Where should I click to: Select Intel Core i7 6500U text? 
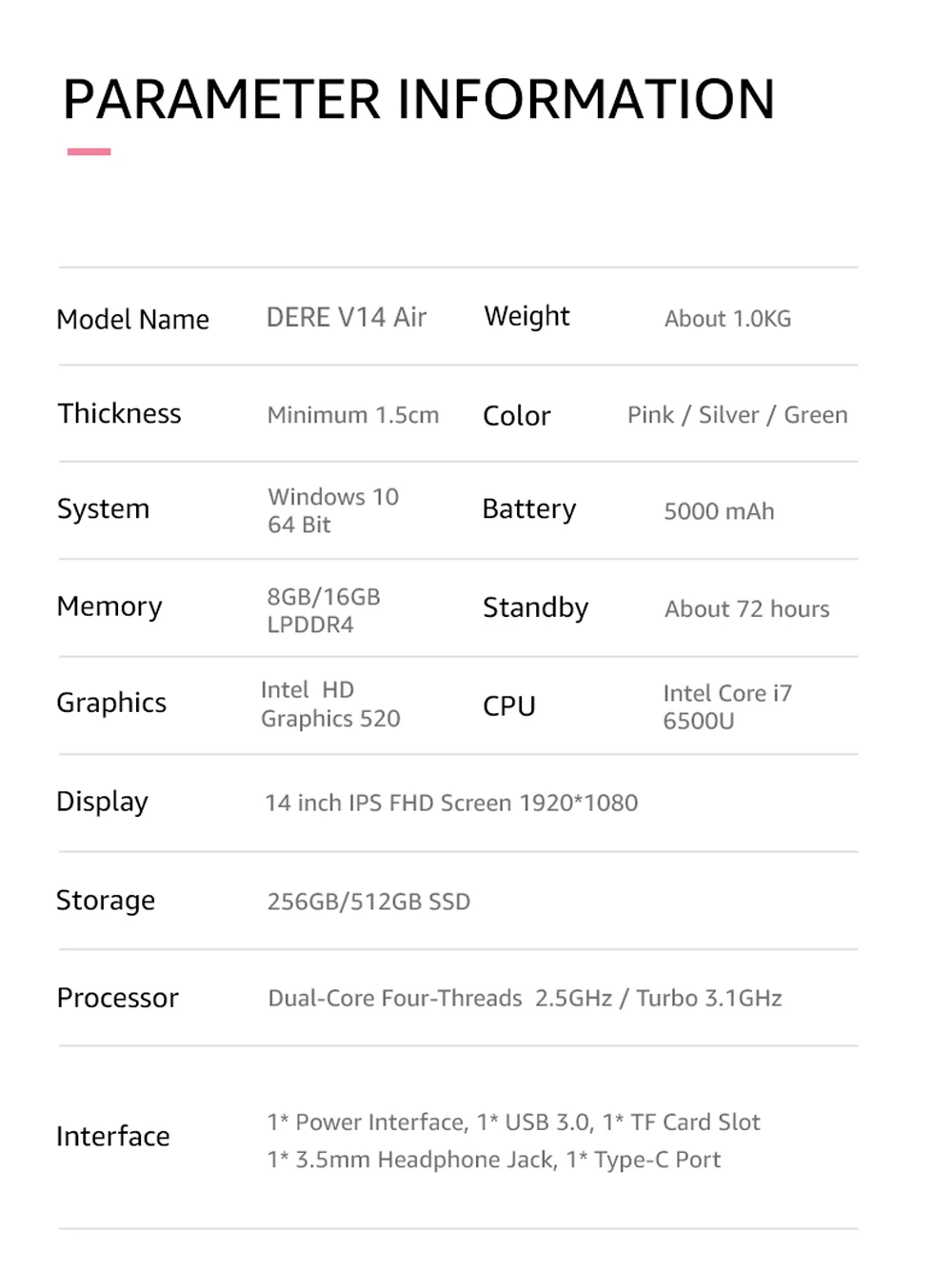tap(726, 706)
